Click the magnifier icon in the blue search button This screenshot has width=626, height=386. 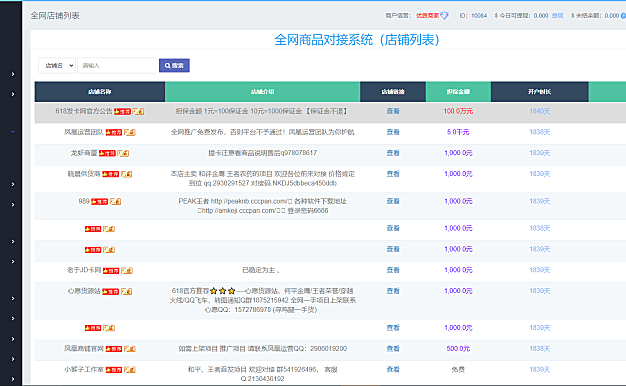pyautogui.click(x=168, y=65)
